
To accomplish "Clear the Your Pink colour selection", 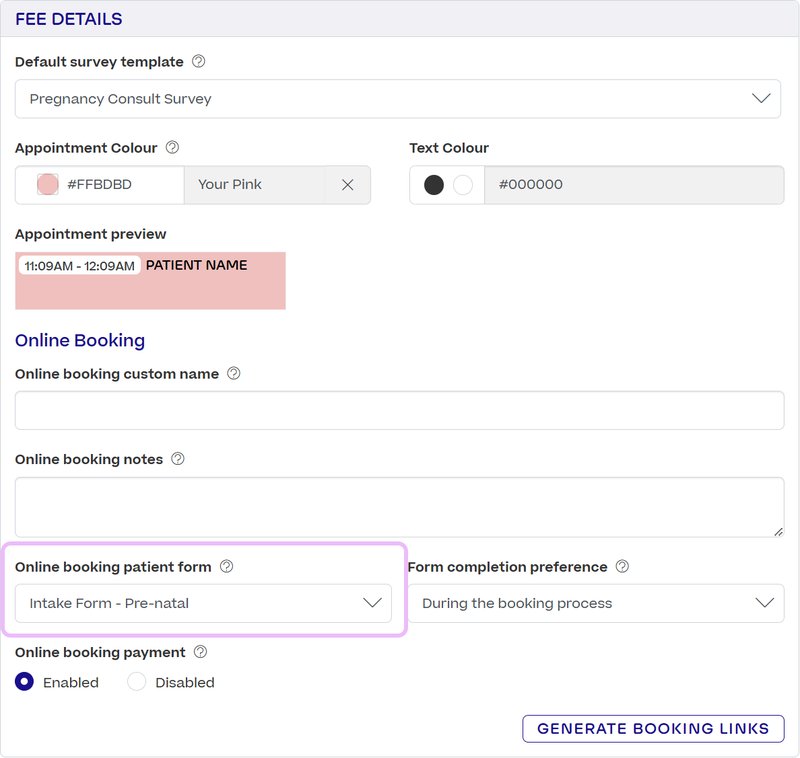I will 347,185.
